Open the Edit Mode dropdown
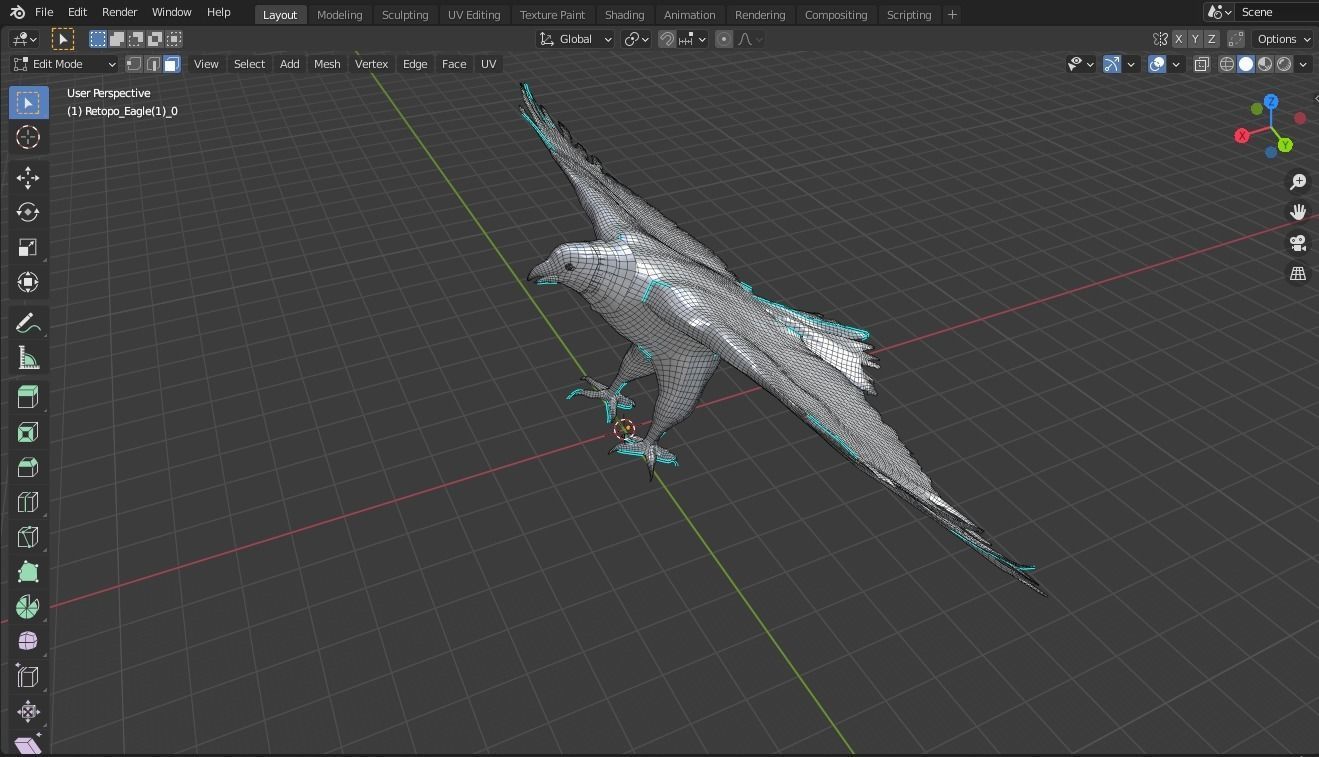The height and width of the screenshot is (757, 1319). [x=65, y=64]
